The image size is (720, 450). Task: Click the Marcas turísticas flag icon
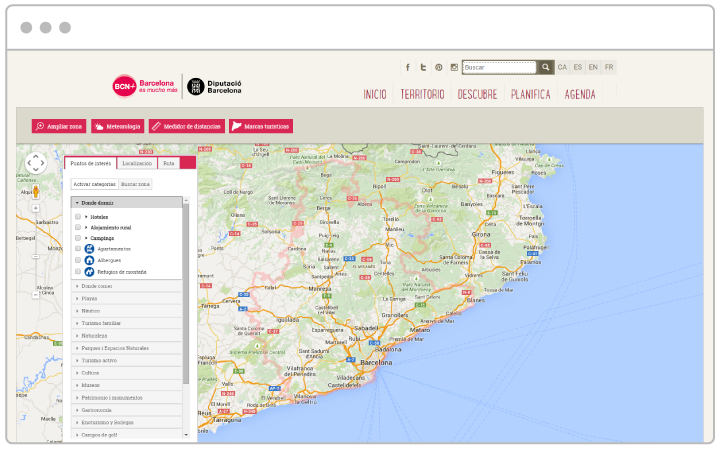click(236, 126)
